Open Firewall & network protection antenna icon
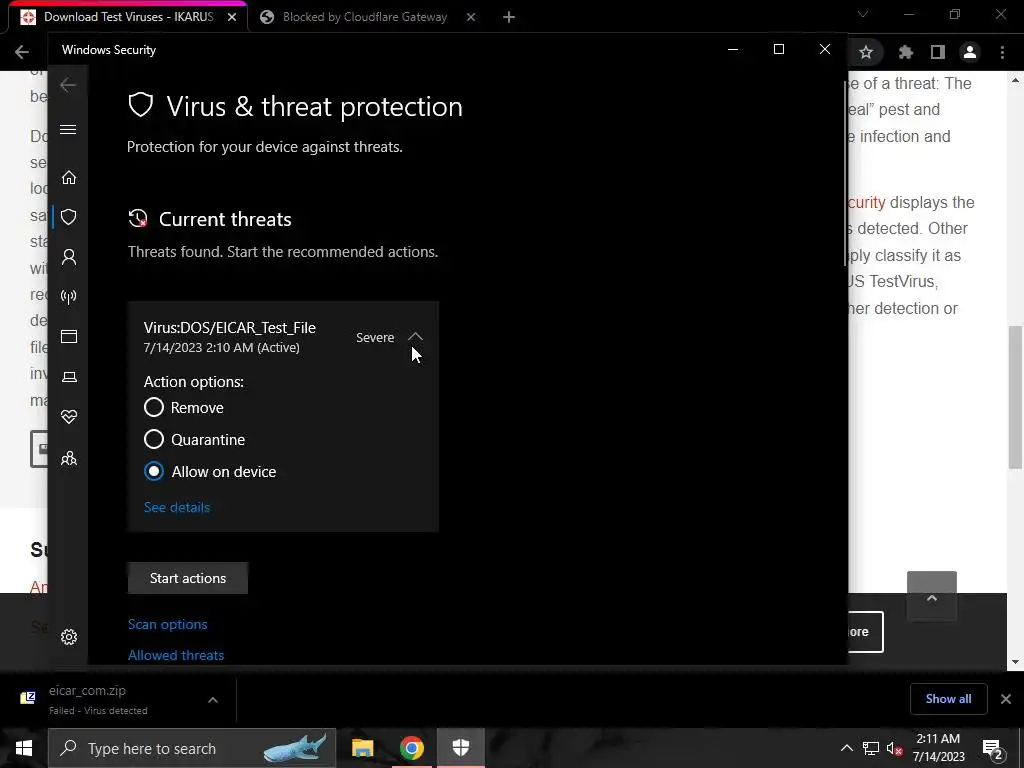 click(69, 297)
